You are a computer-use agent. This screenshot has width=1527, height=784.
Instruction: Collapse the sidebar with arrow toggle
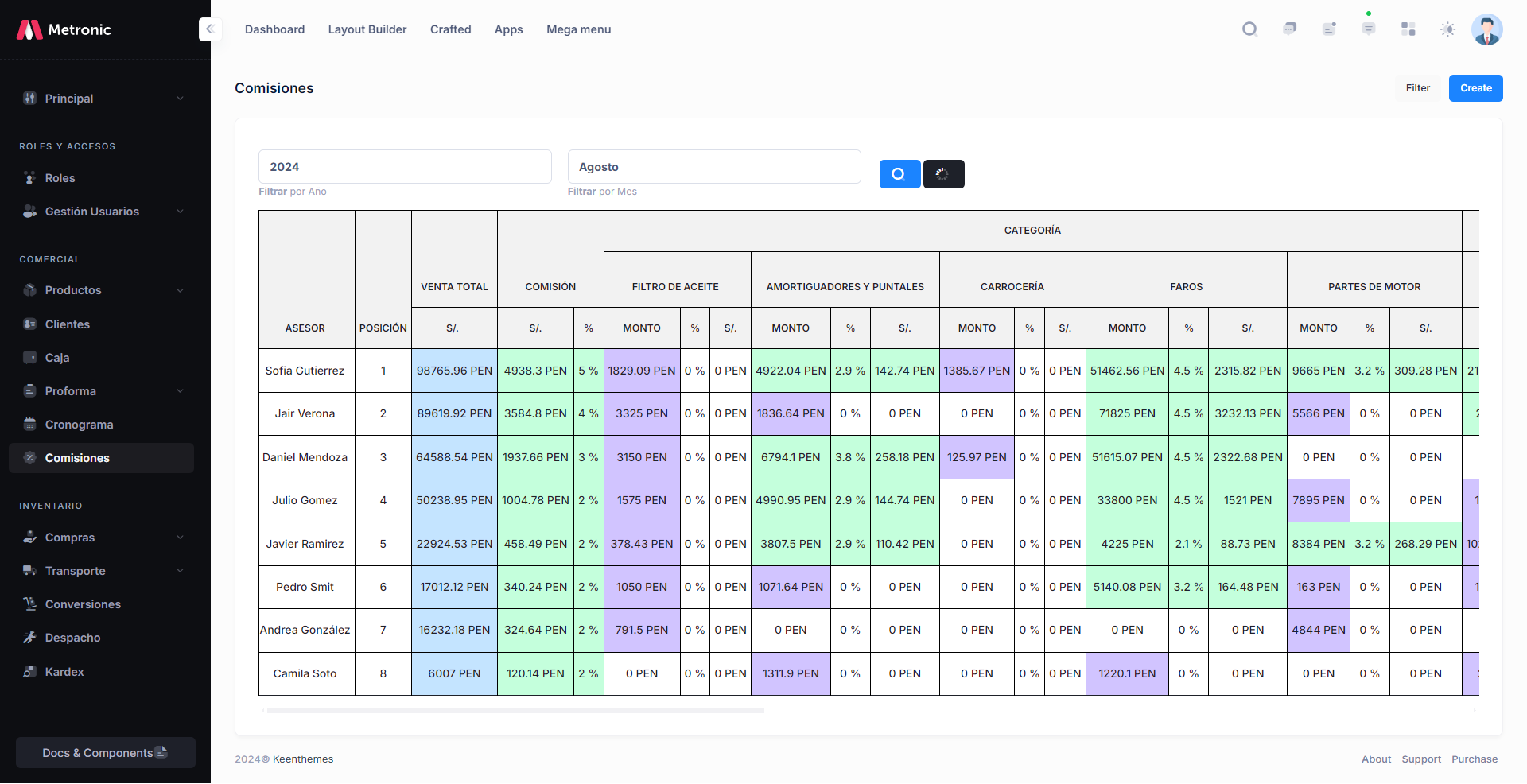point(209,29)
